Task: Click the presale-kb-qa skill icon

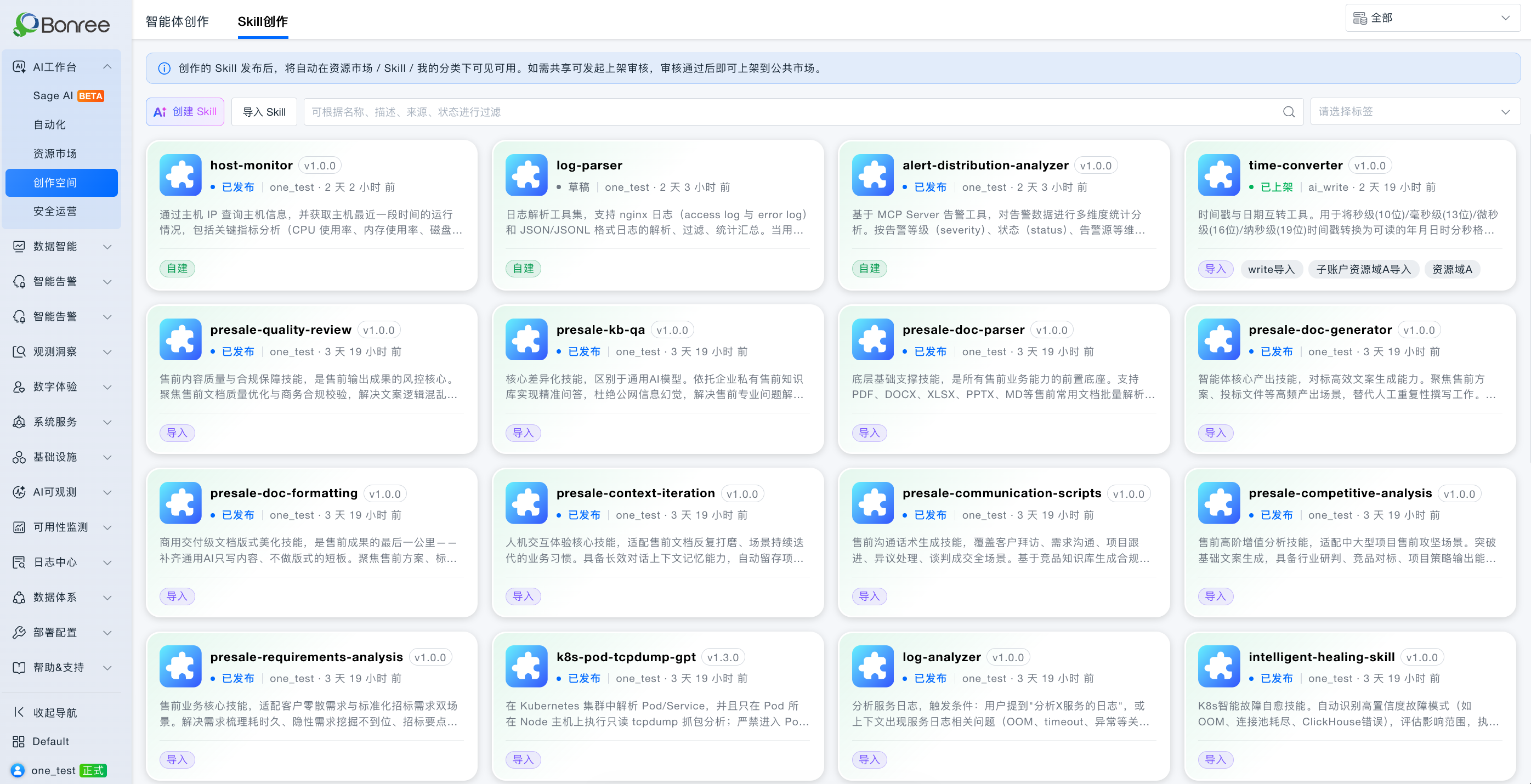Action: [x=526, y=339]
